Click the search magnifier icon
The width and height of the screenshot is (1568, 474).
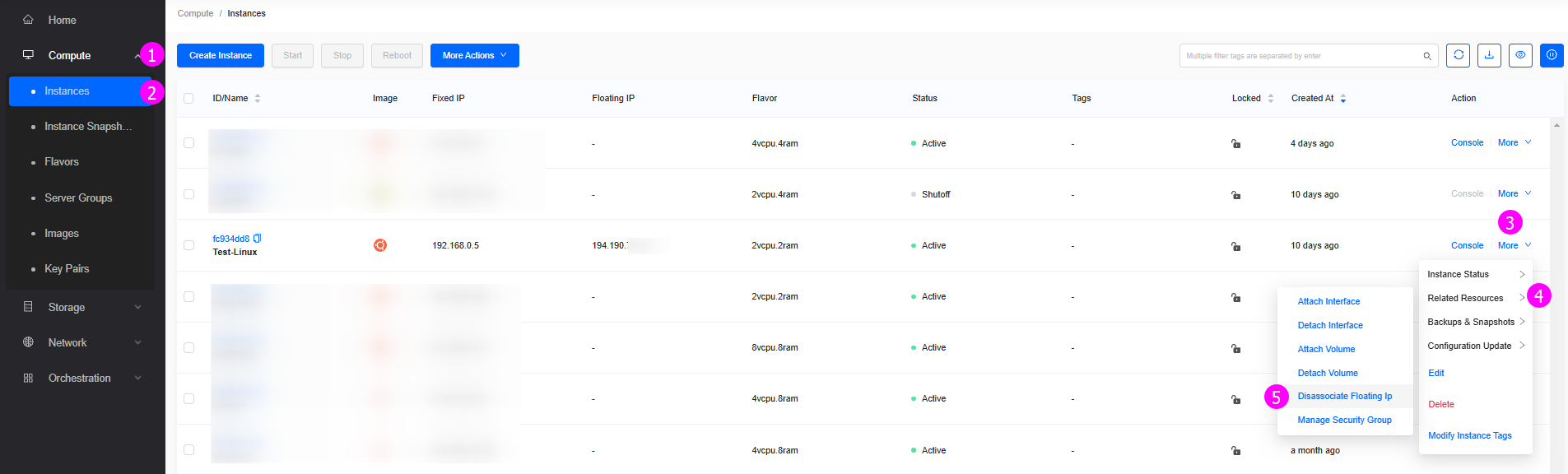coord(1427,56)
